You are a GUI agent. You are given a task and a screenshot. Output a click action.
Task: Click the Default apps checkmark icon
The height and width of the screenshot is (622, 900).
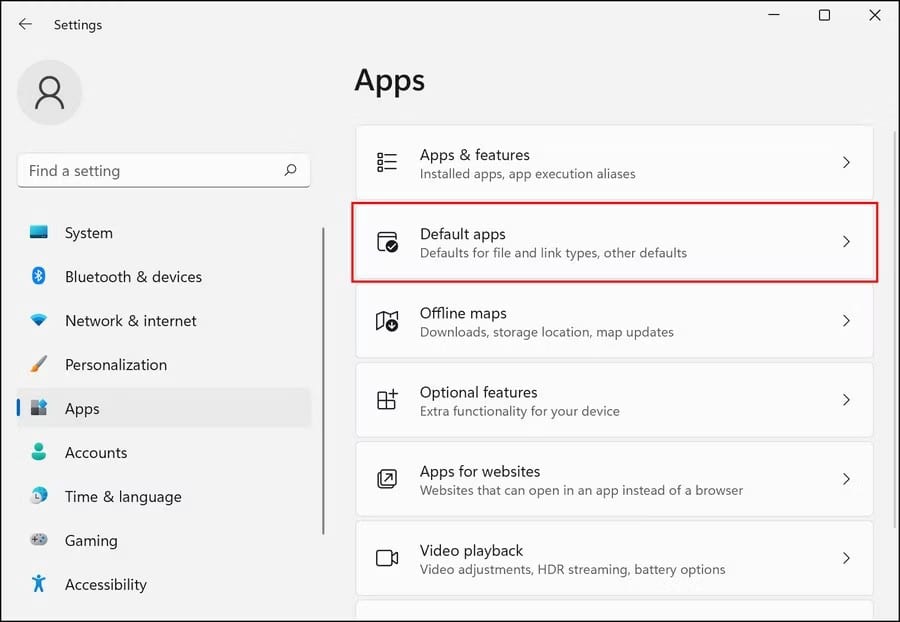[388, 242]
